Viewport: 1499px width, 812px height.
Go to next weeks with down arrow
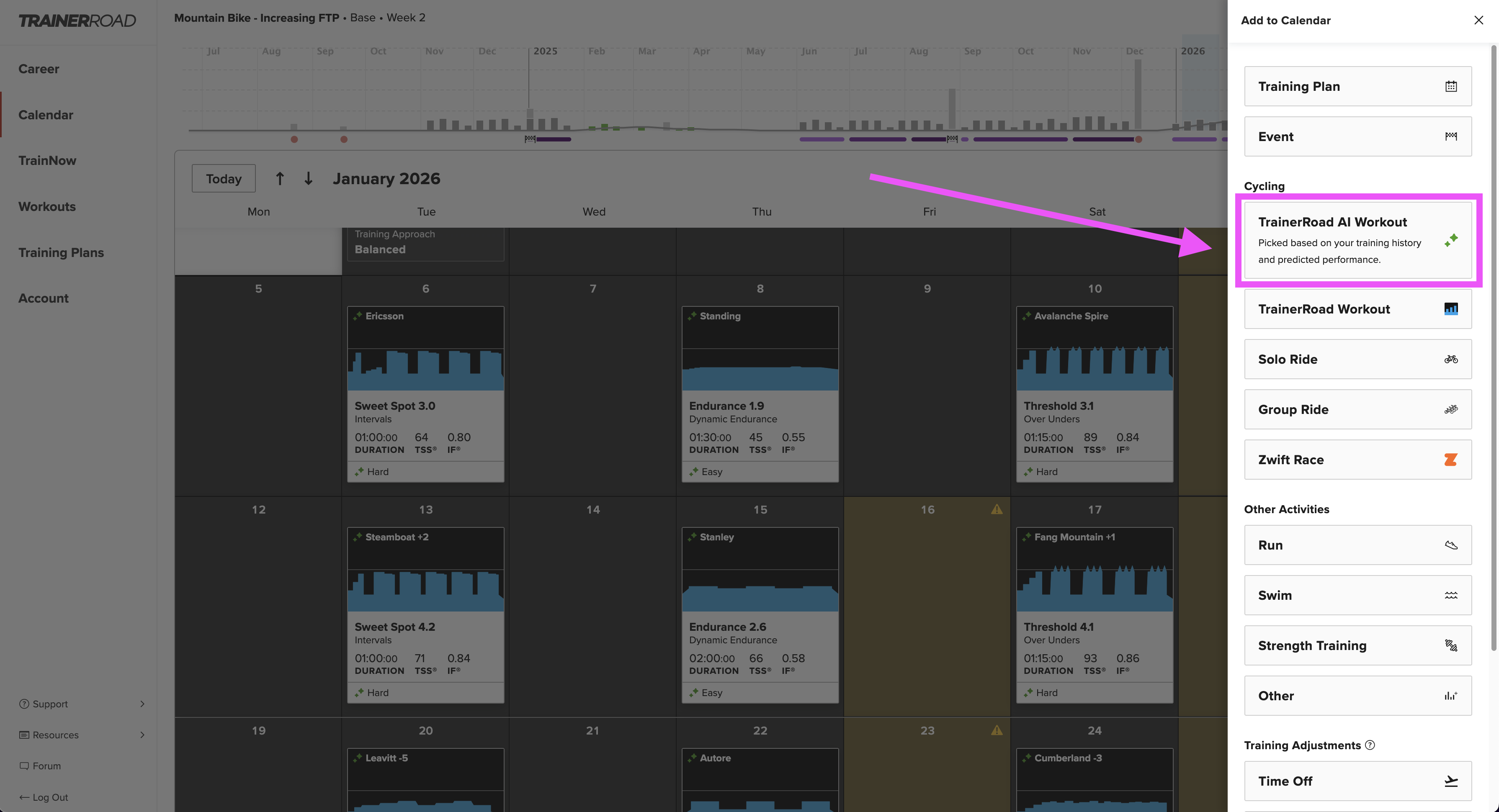coord(309,178)
